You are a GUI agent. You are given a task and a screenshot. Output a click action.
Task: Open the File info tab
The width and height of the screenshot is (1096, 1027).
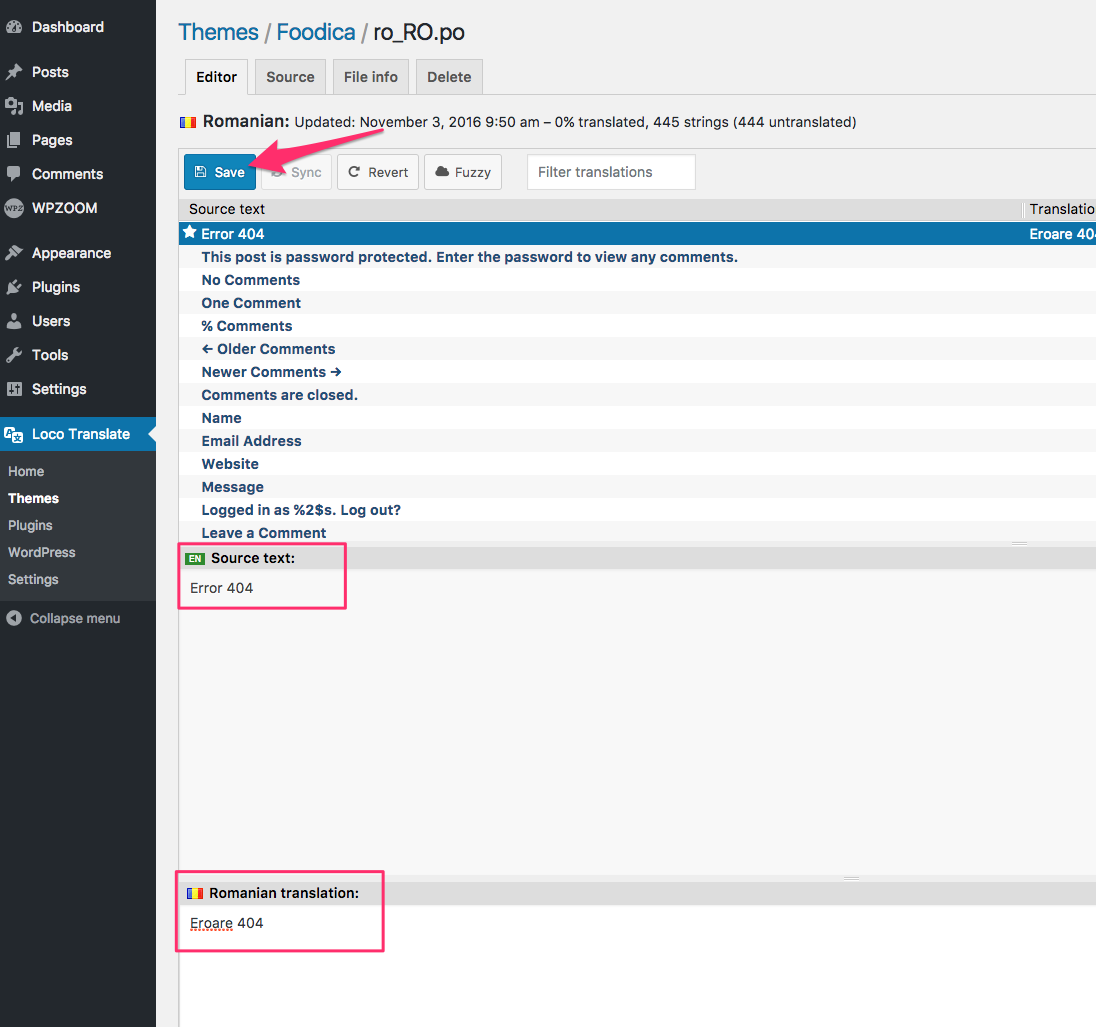point(370,77)
